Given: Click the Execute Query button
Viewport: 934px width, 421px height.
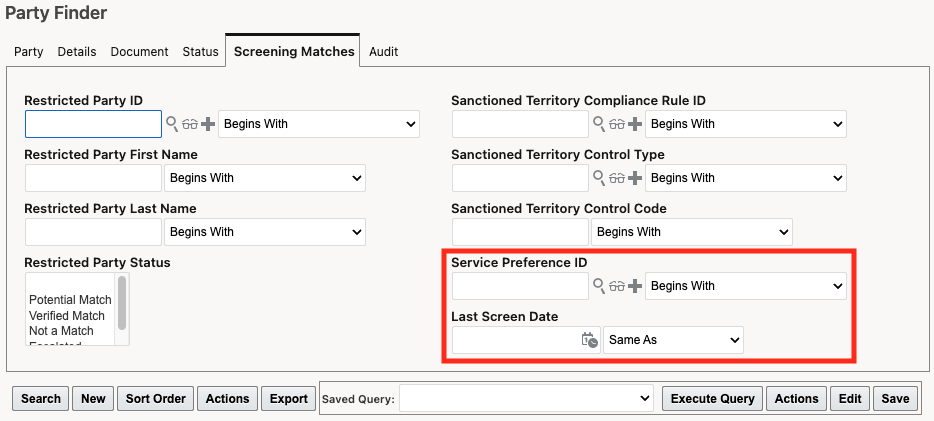Looking at the screenshot, I should point(714,398).
